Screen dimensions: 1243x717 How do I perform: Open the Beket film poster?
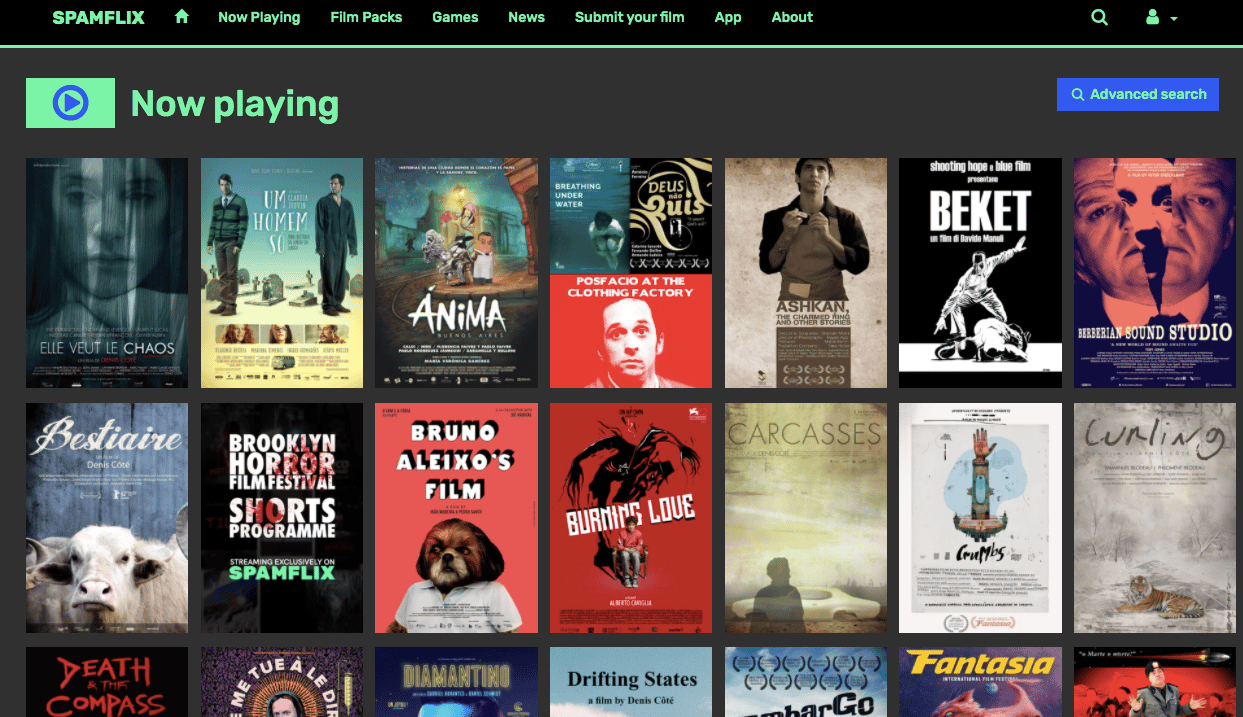click(980, 273)
